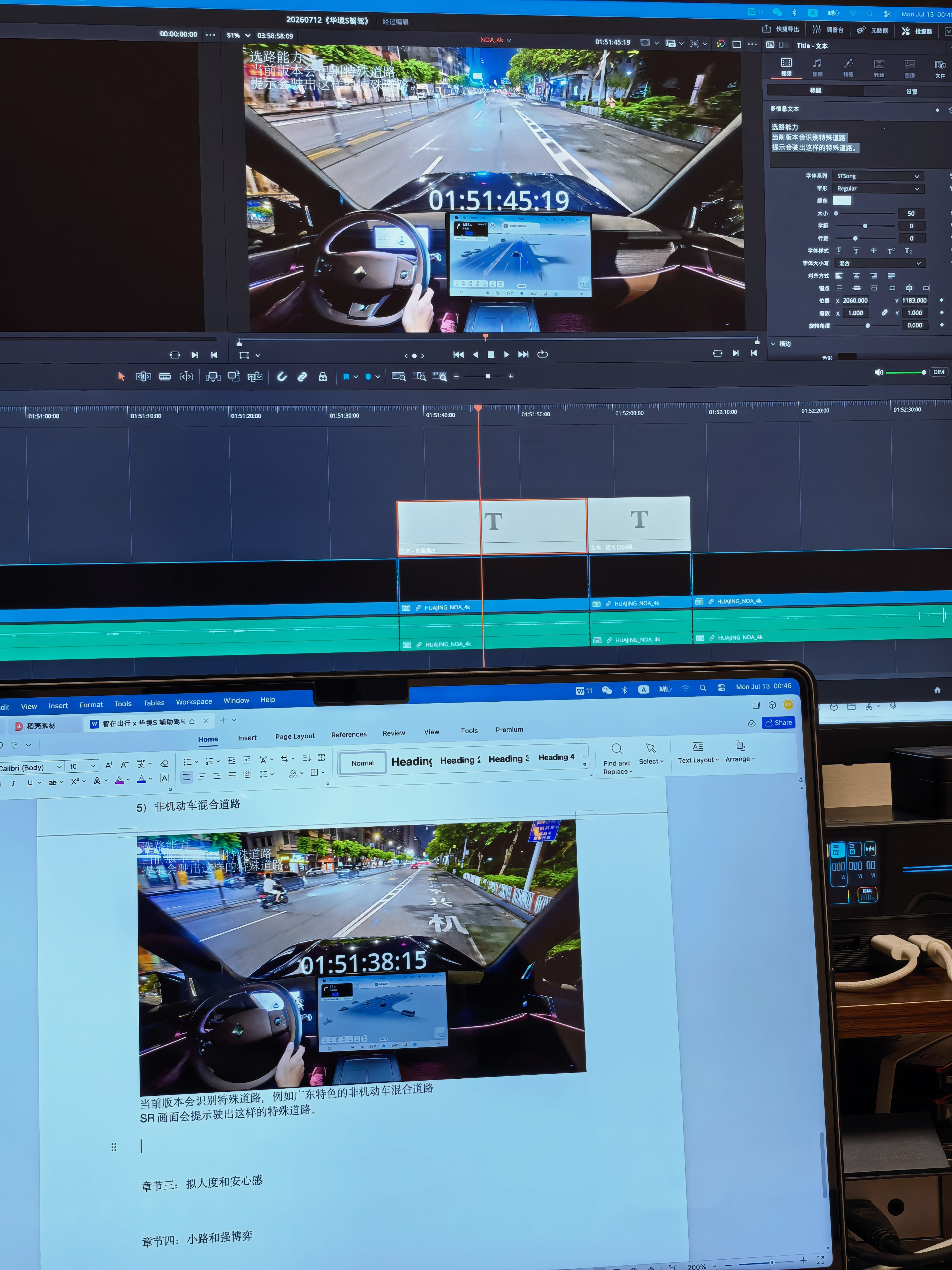The width and height of the screenshot is (952, 1270).
Task: Click the DIM audio button
Action: click(938, 372)
